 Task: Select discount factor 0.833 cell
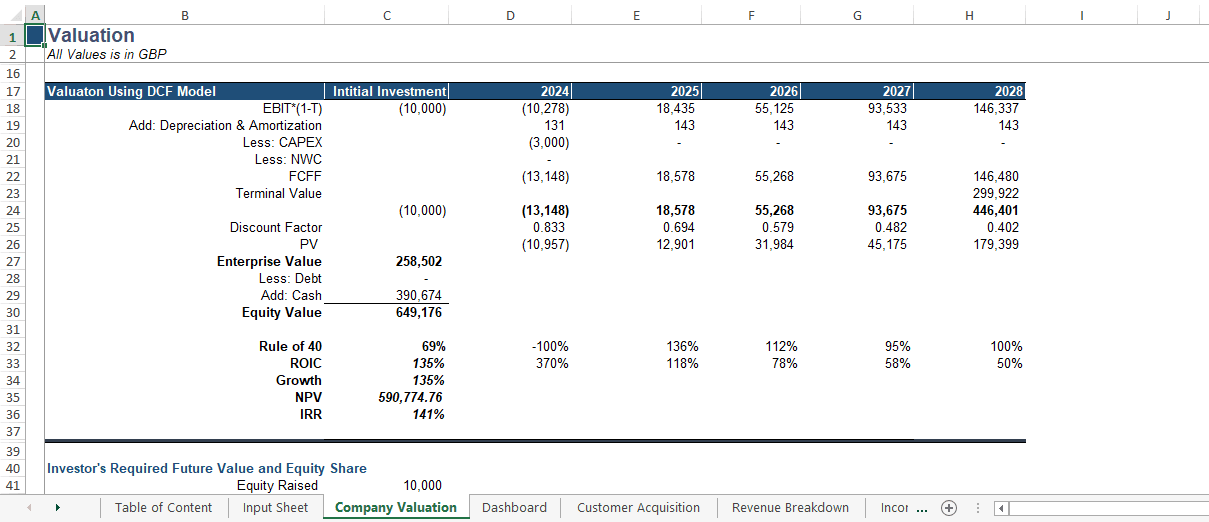click(x=549, y=227)
